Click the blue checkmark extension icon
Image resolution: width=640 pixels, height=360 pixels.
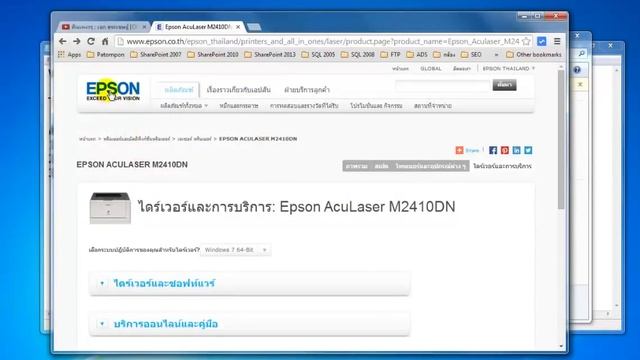pos(542,41)
